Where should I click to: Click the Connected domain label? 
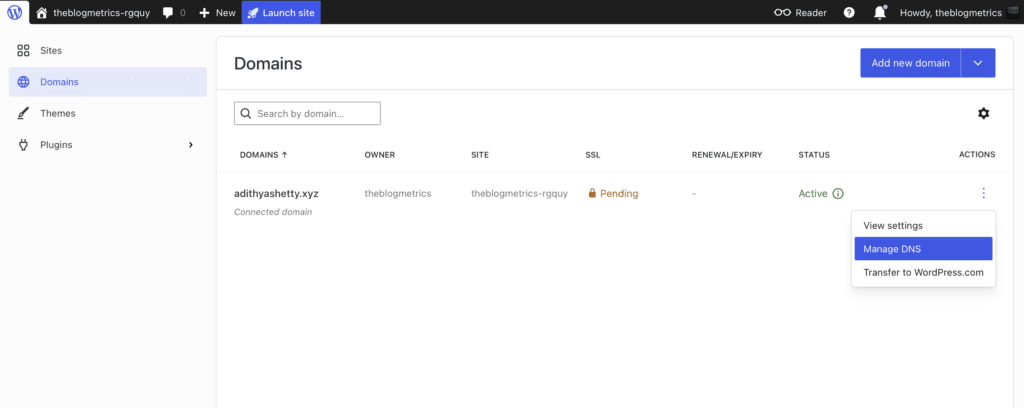pyautogui.click(x=273, y=212)
